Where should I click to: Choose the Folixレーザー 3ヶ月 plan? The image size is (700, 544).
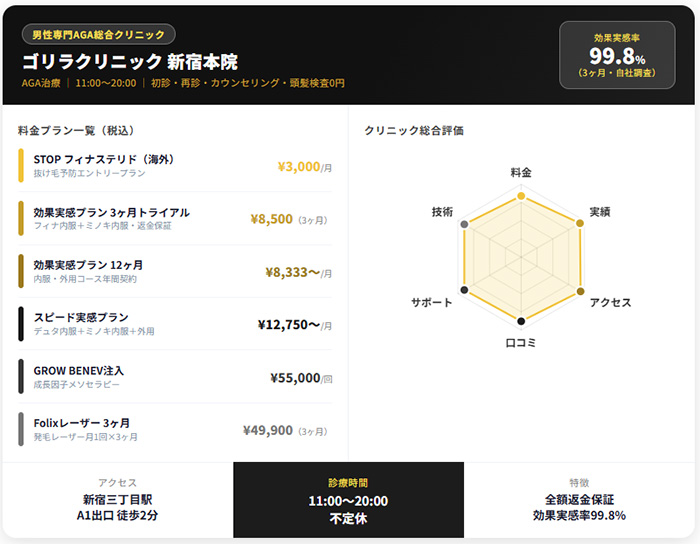tap(175, 430)
